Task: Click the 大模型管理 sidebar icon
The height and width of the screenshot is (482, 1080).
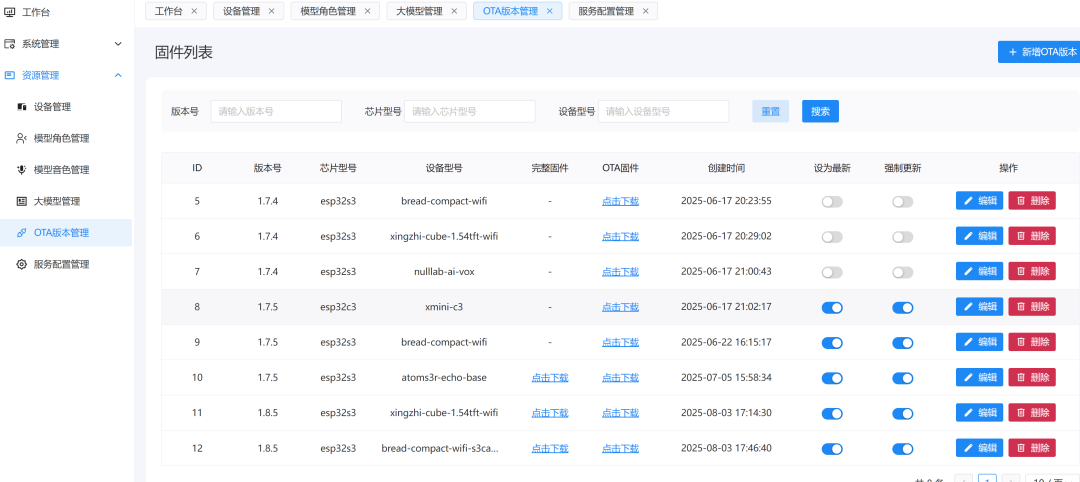Action: pos(22,201)
